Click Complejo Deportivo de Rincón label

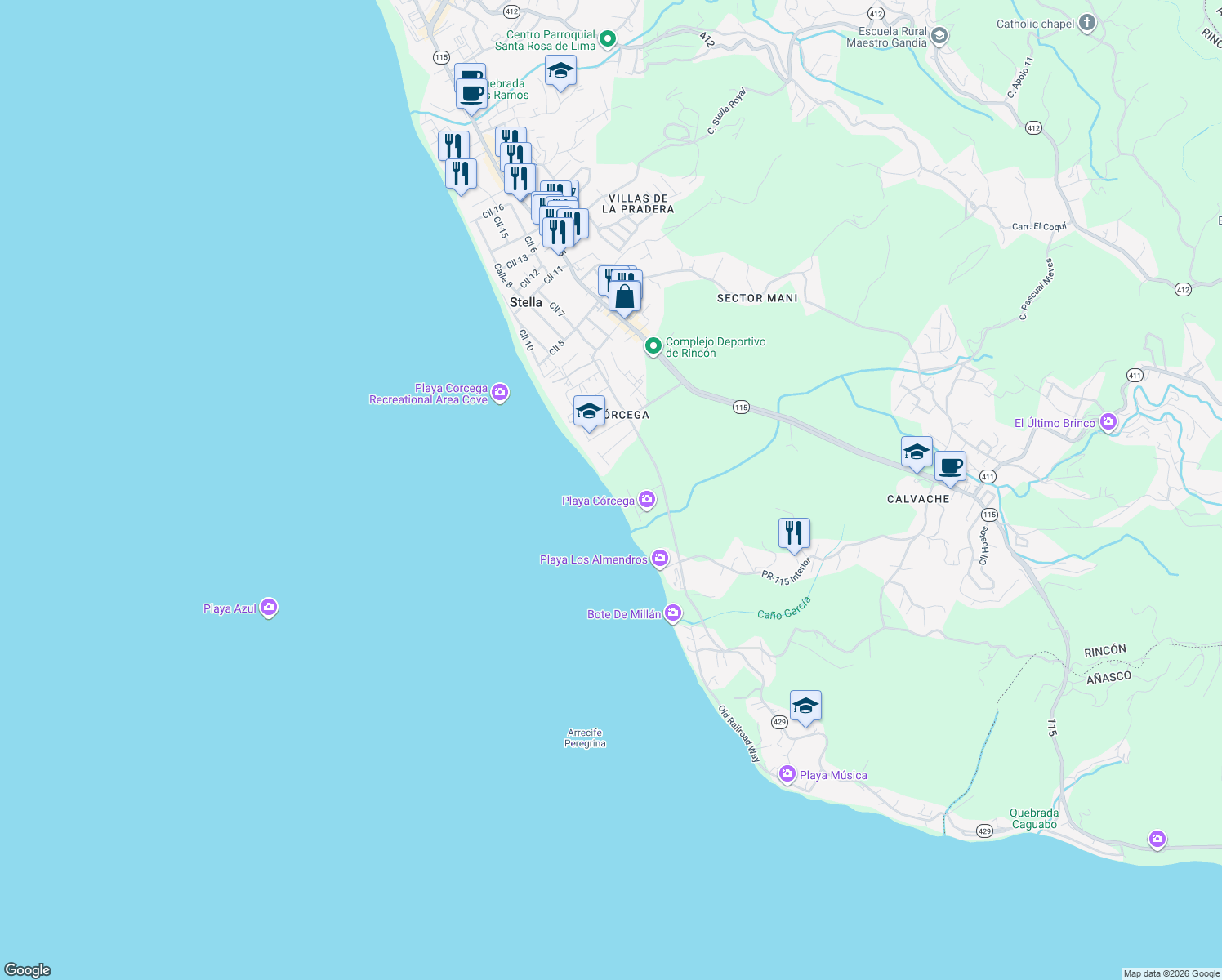716,347
